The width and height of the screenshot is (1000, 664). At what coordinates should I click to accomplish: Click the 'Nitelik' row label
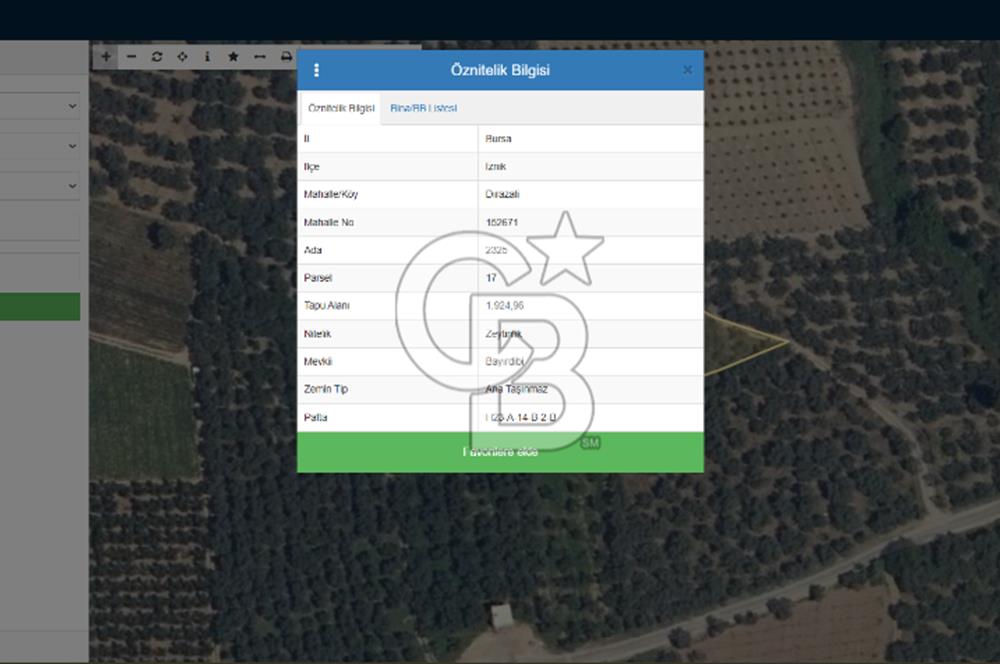point(318,334)
